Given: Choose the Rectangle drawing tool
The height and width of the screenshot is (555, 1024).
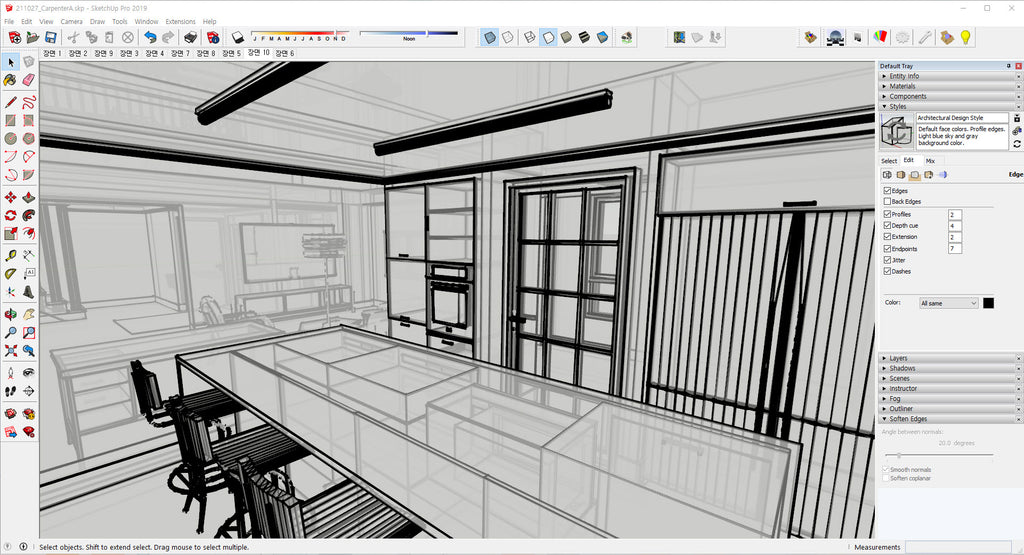Looking at the screenshot, I should click(x=10, y=120).
